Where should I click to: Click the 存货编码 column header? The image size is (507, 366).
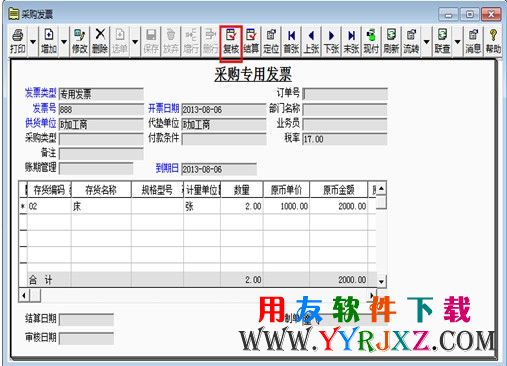[x=49, y=190]
